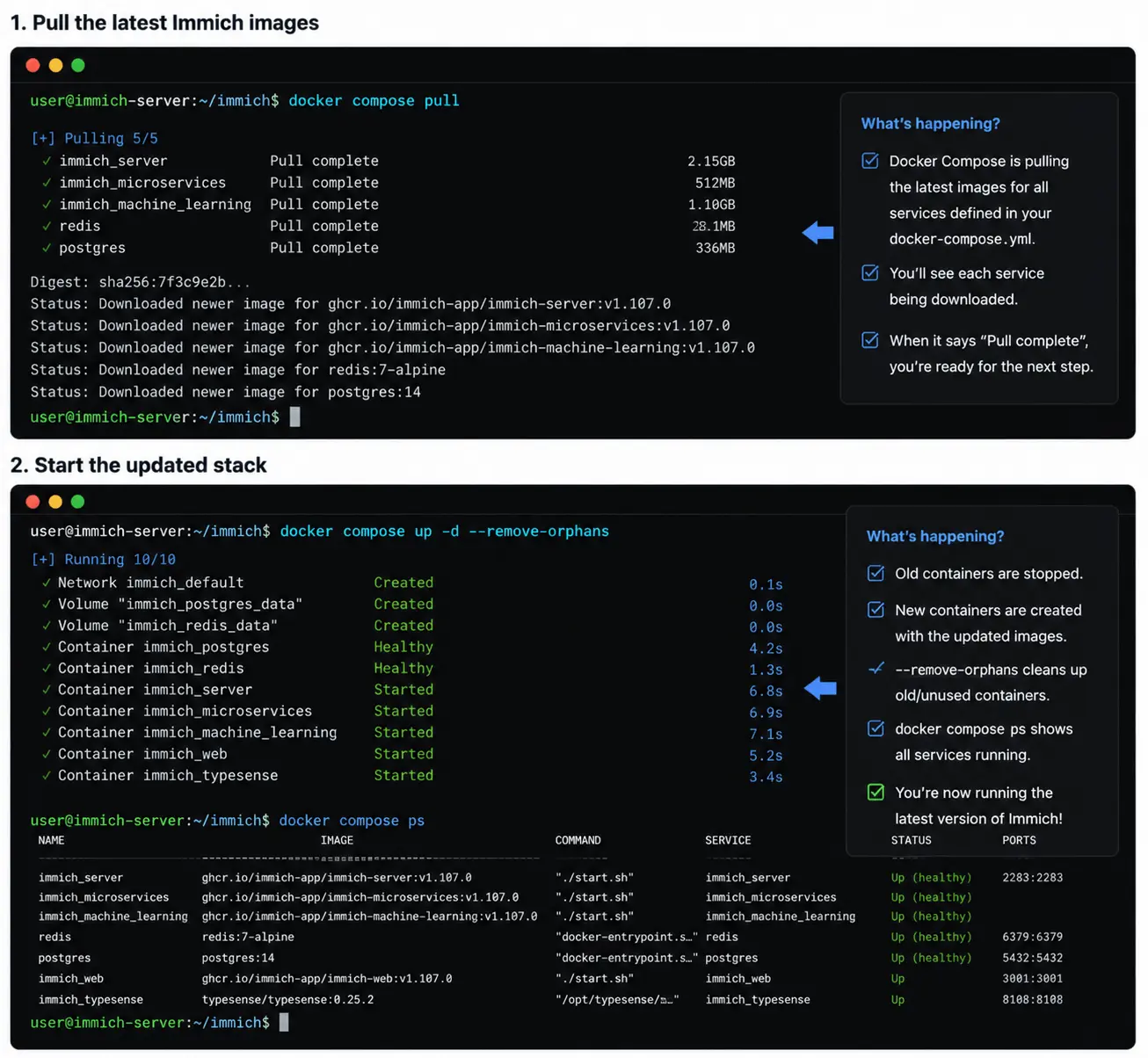Viewport: 1148px width, 1058px height.
Task: Toggle the "You'll see each service" checkbox
Action: point(870,272)
